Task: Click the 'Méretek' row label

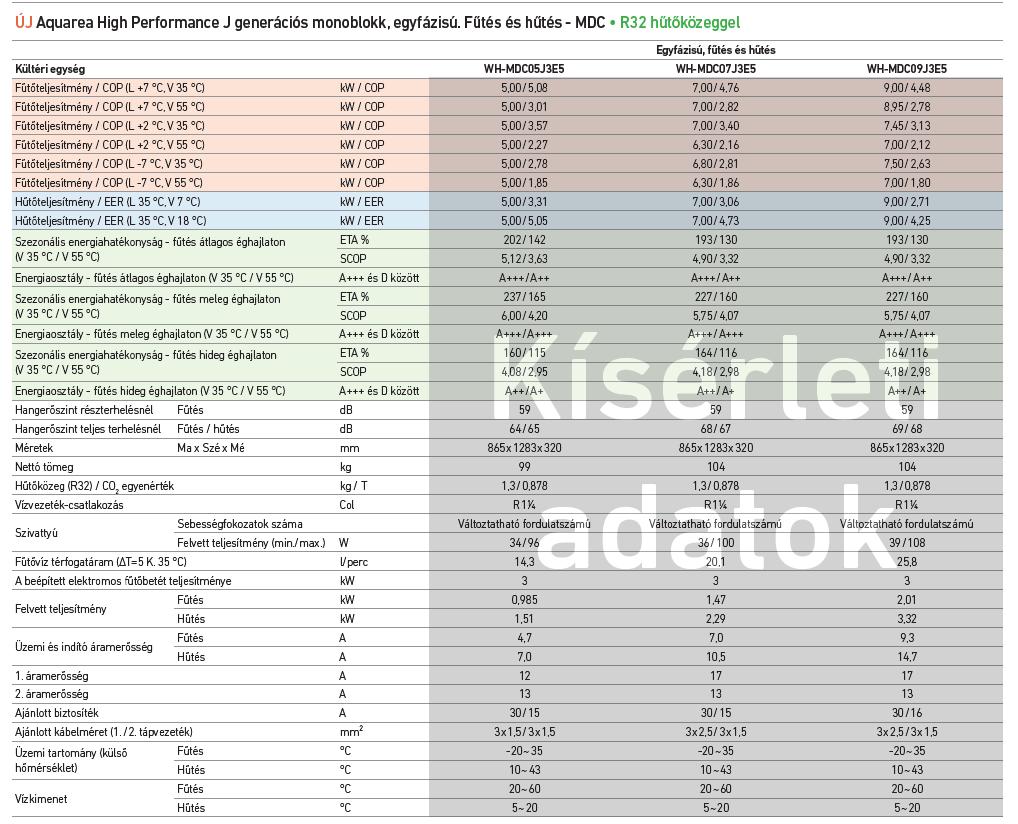Action: point(34,448)
